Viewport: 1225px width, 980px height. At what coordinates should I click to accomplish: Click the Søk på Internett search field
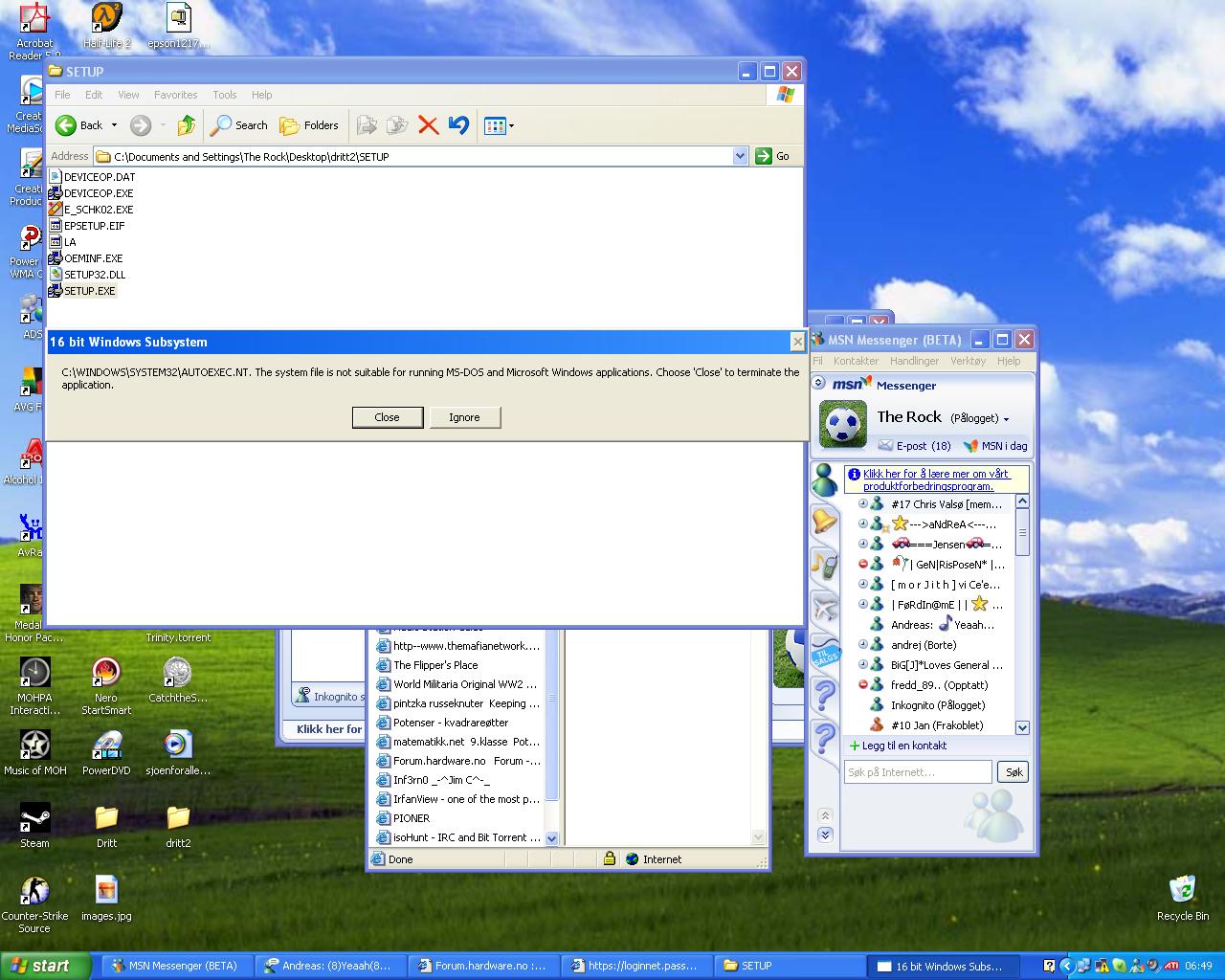pyautogui.click(x=918, y=772)
